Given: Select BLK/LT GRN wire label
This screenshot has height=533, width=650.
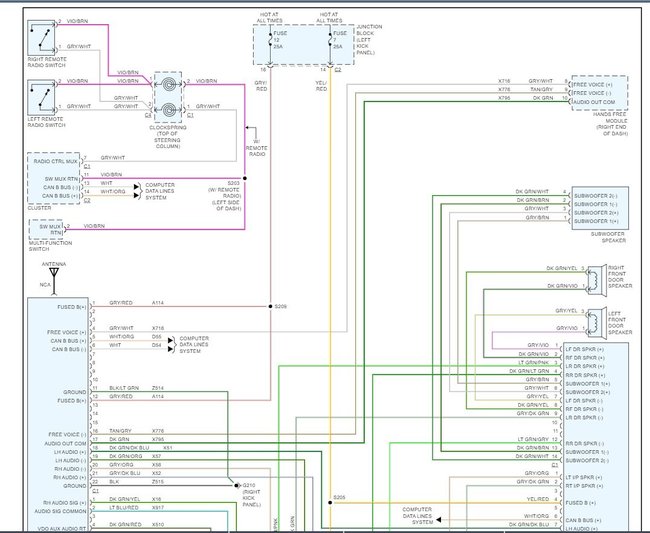Looking at the screenshot, I should (x=124, y=388).
